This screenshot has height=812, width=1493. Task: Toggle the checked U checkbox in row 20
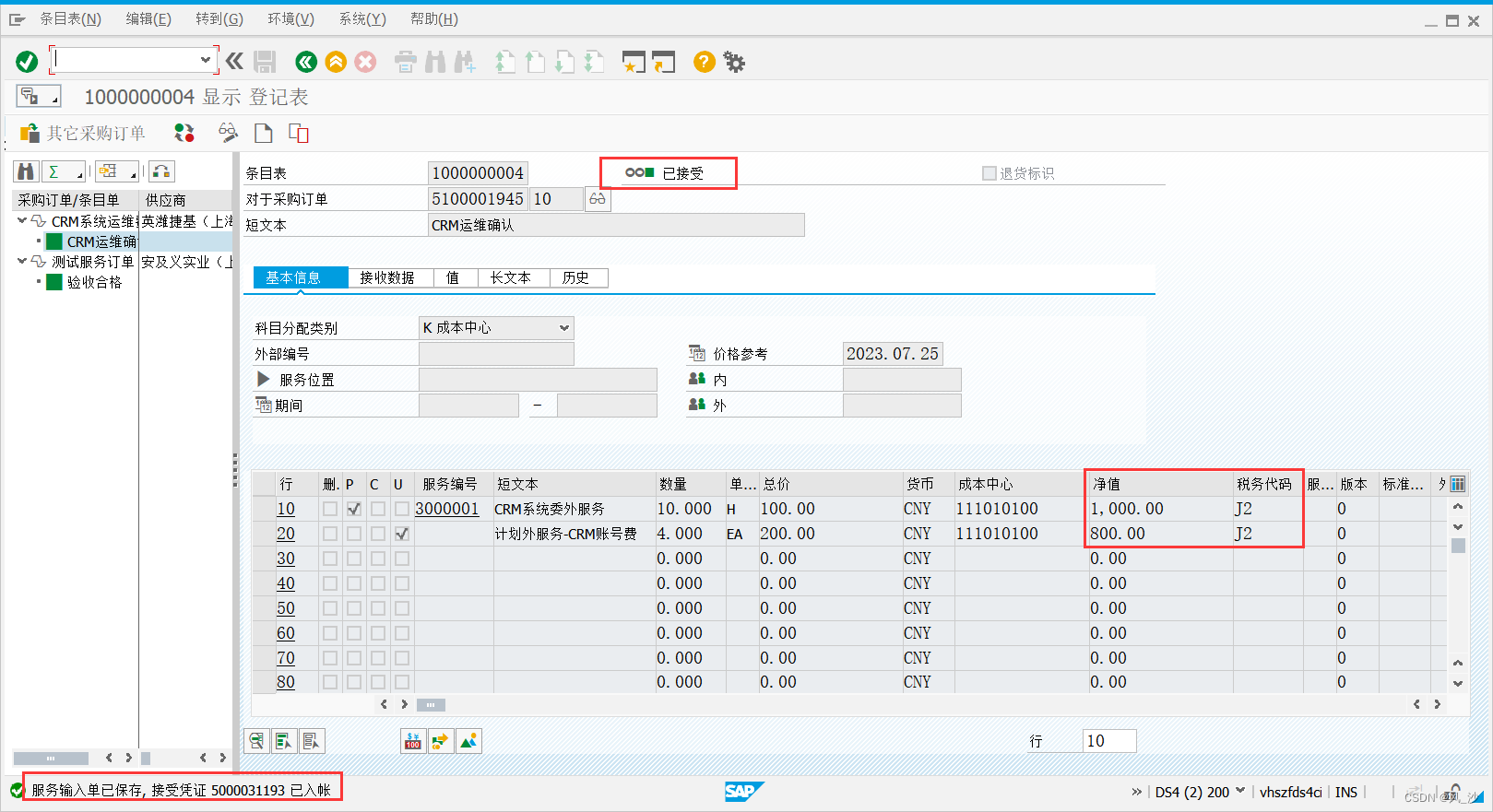click(x=402, y=534)
